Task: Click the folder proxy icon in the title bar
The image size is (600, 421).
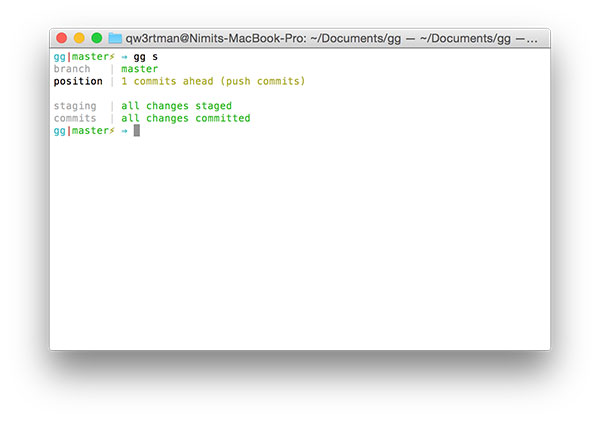Action: 115,38
